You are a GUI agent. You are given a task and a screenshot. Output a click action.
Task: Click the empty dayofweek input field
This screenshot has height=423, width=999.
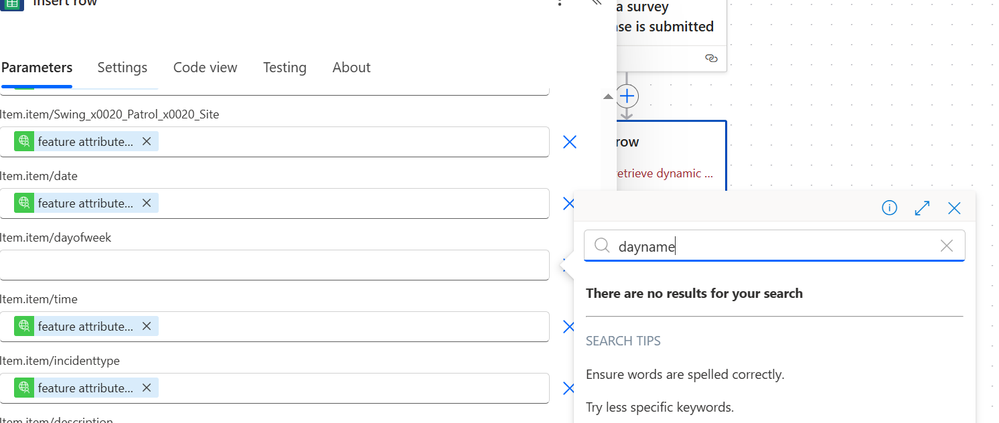[x=274, y=265]
